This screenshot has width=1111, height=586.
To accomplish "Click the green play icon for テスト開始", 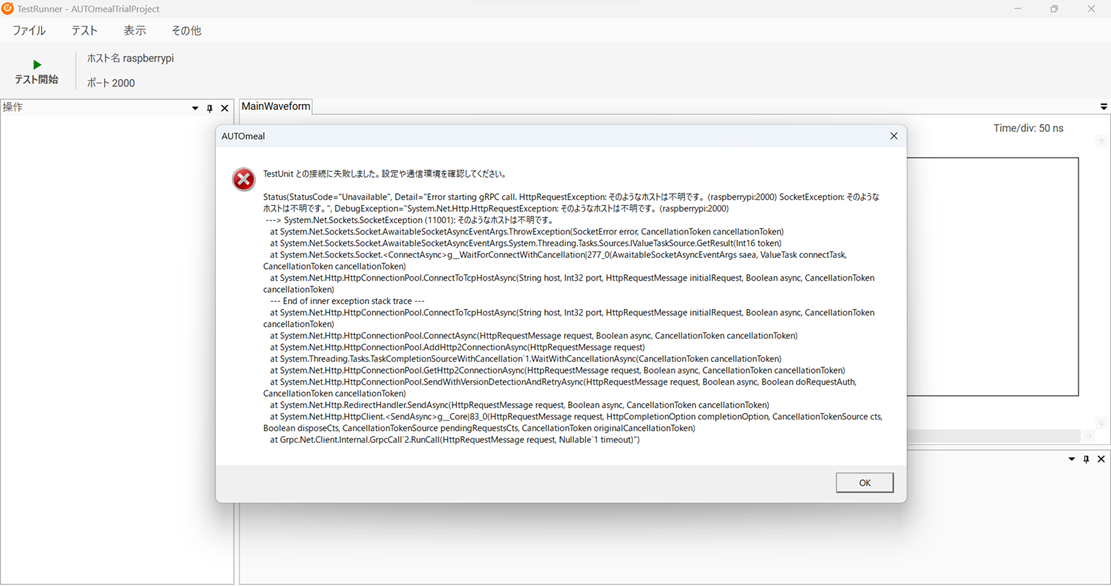I will point(37,65).
